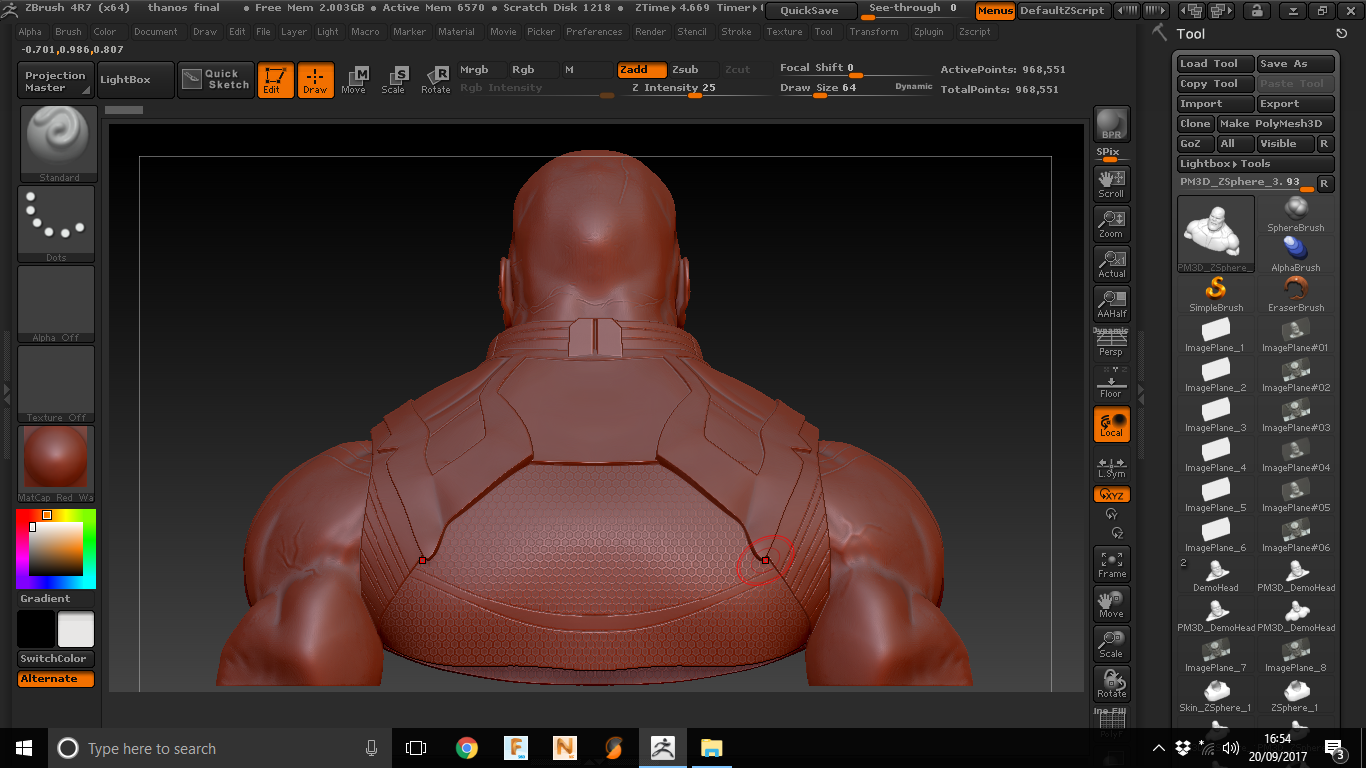This screenshot has width=1366, height=768.
Task: Click the AAHalf view icon
Action: click(x=1111, y=303)
